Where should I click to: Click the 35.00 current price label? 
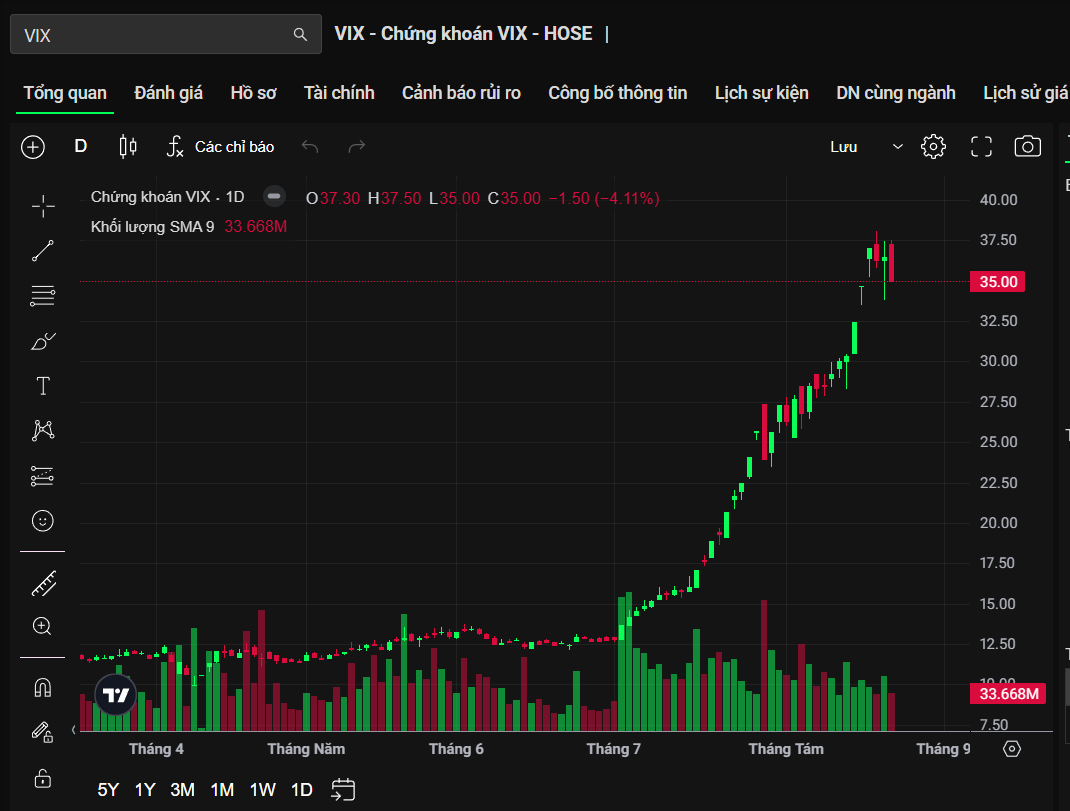(x=998, y=281)
